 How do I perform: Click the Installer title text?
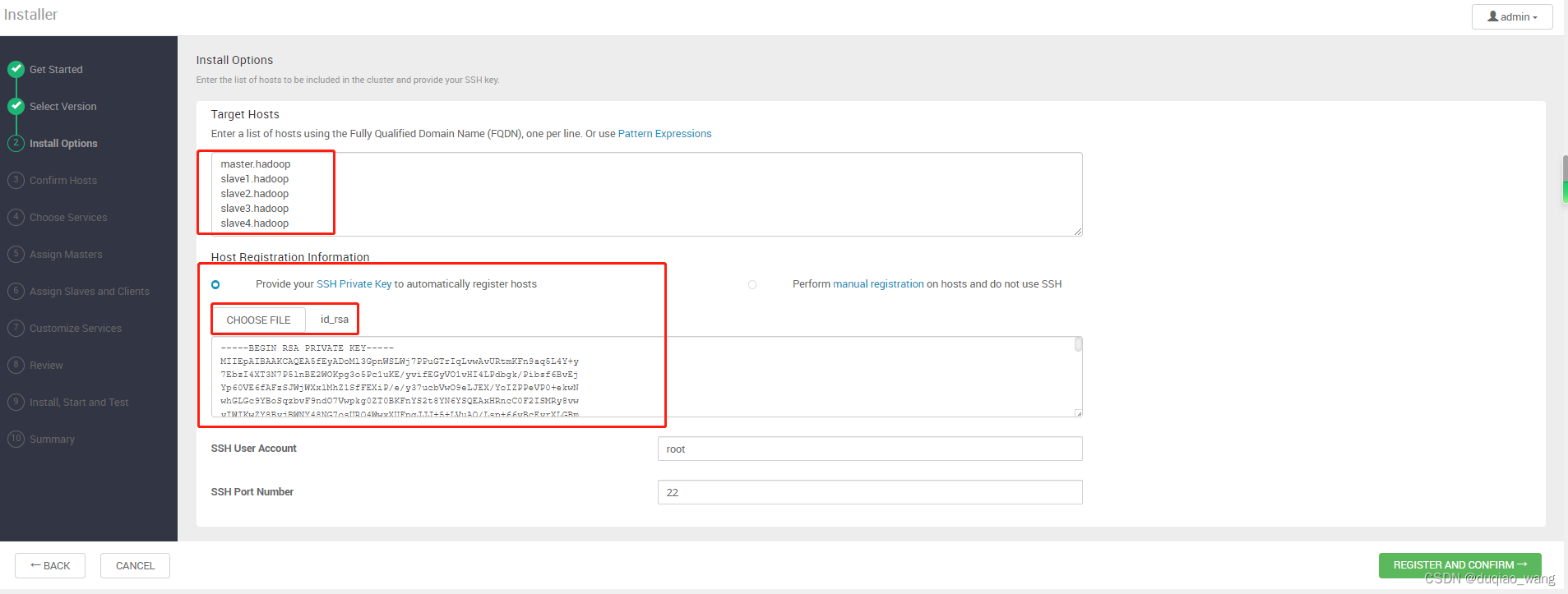[x=30, y=15]
